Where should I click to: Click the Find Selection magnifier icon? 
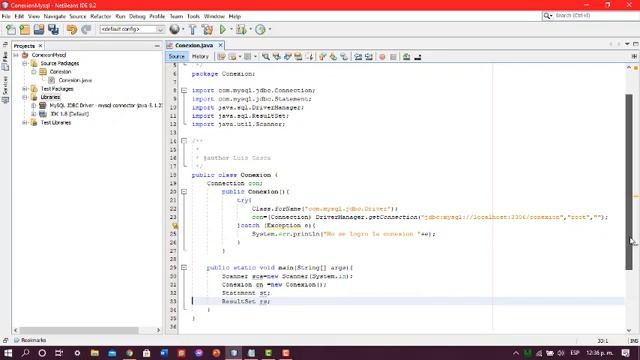click(x=266, y=57)
